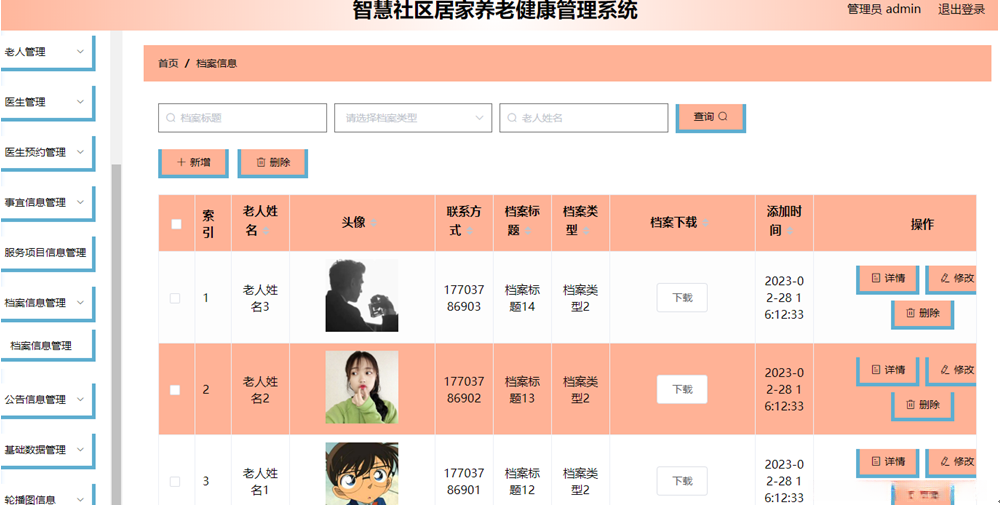Click the 档案信息 breadcrumb text
1000x509 pixels.
point(217,63)
